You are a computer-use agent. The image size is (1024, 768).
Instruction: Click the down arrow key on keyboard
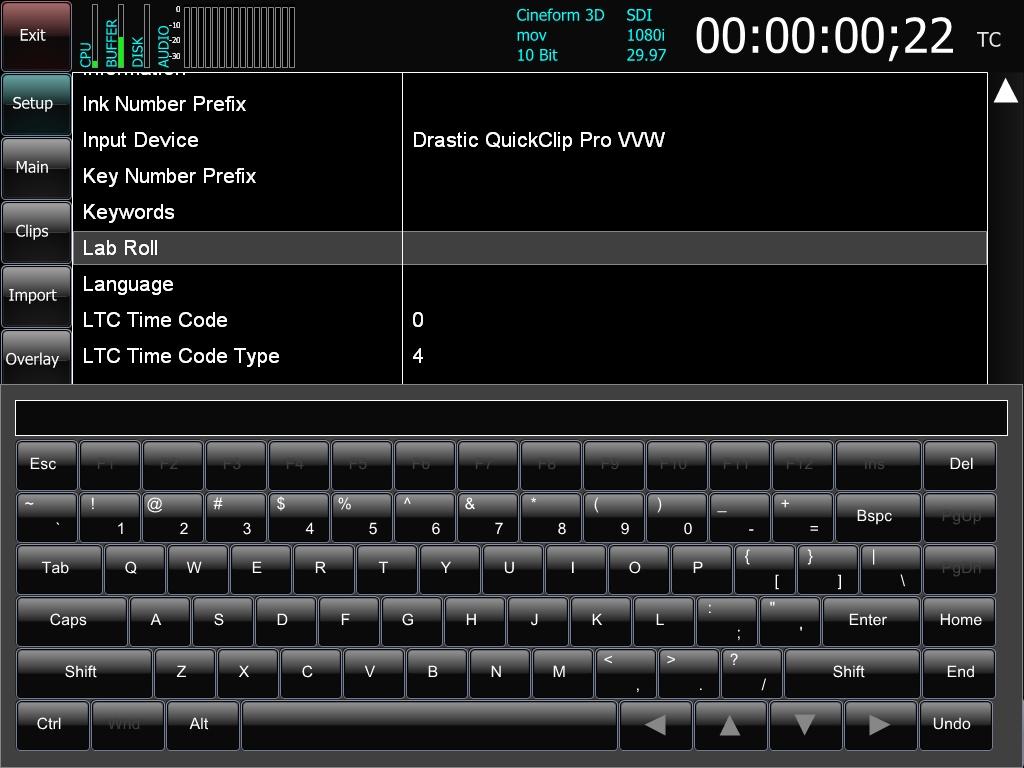tap(805, 725)
